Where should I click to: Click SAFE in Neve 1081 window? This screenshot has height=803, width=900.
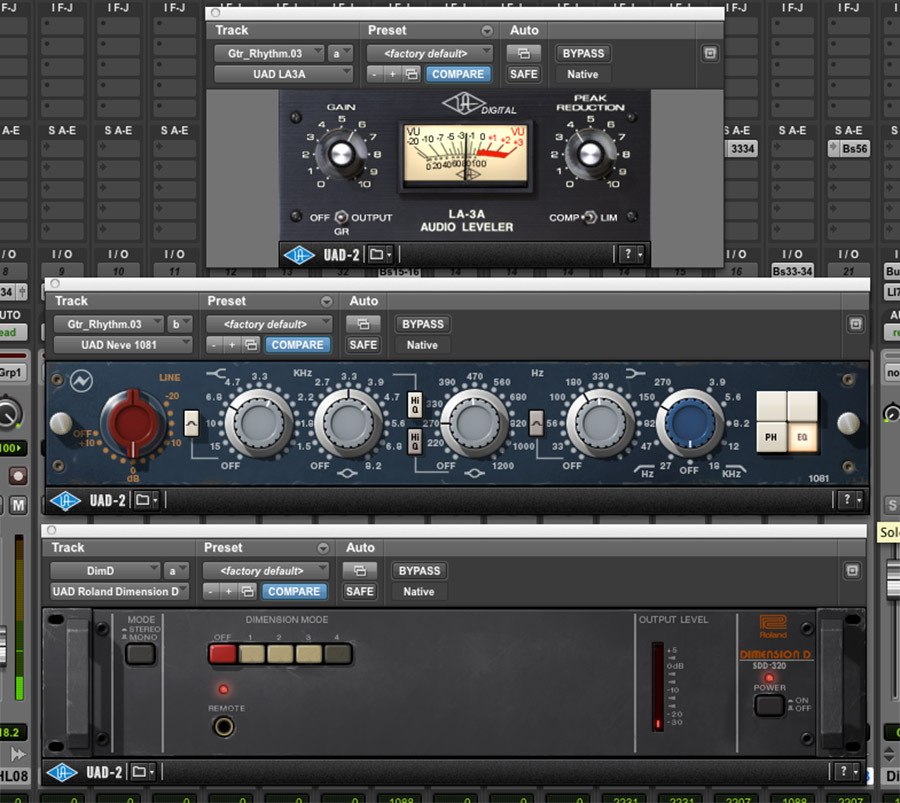tap(363, 345)
